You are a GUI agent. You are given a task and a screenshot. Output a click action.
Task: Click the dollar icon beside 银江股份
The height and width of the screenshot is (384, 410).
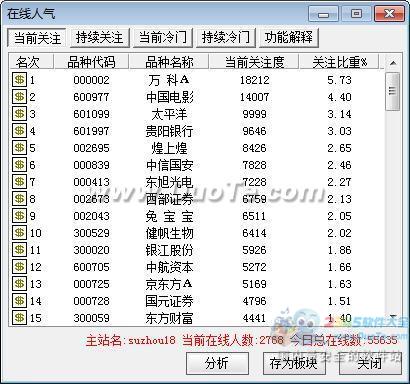19,250
